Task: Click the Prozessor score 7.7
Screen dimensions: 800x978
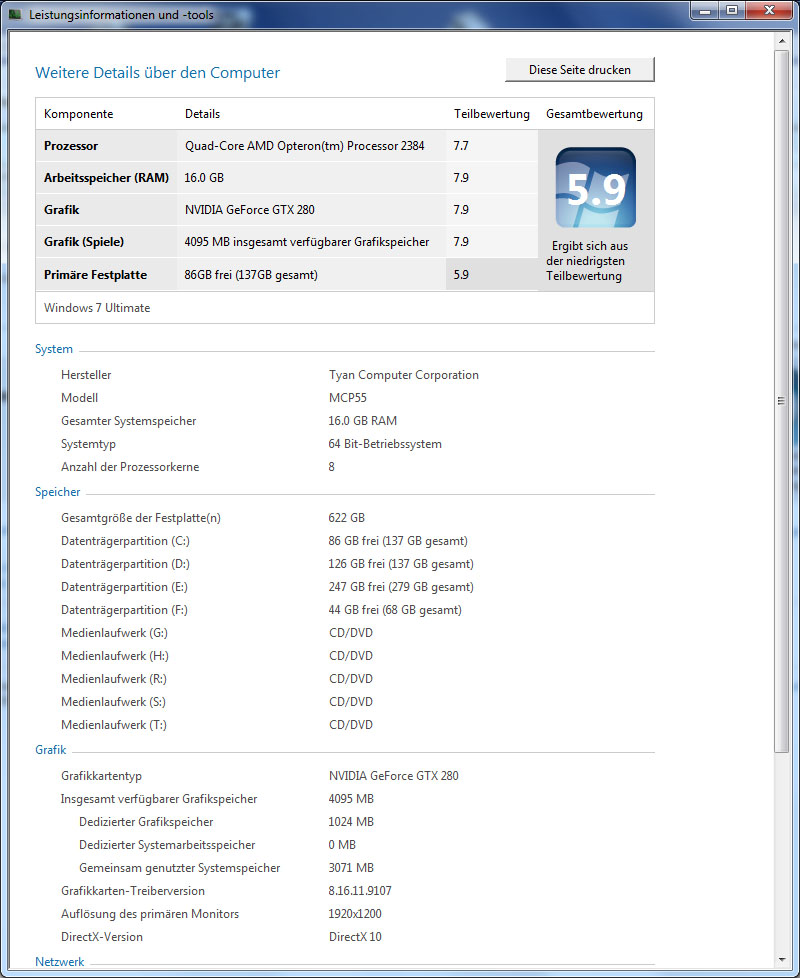Action: 461,146
